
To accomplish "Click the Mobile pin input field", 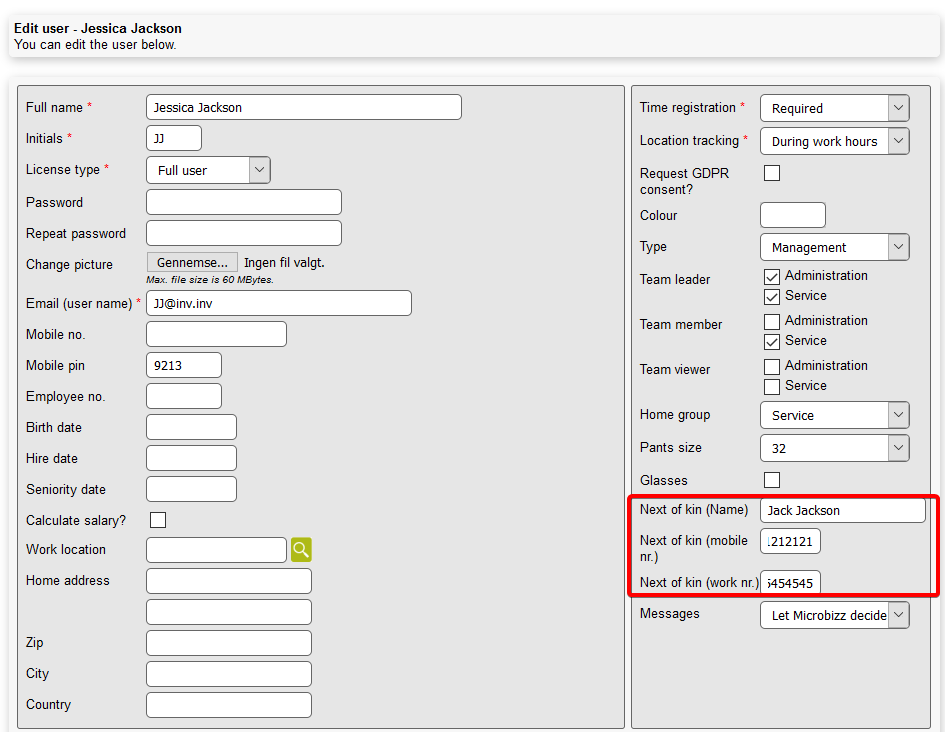I will (x=183, y=366).
